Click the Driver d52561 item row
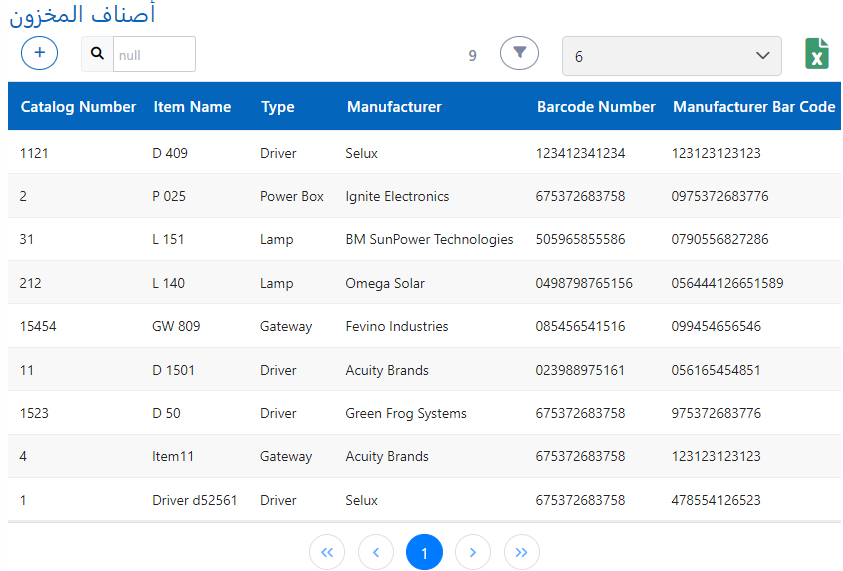The width and height of the screenshot is (843, 571). coord(194,500)
